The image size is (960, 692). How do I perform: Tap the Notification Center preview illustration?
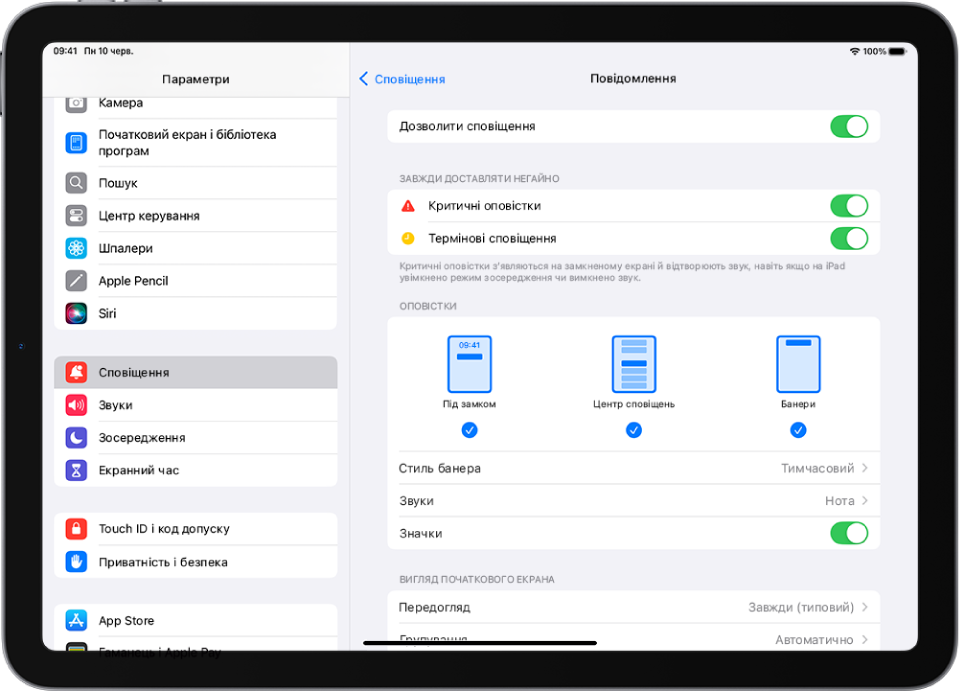pos(634,364)
